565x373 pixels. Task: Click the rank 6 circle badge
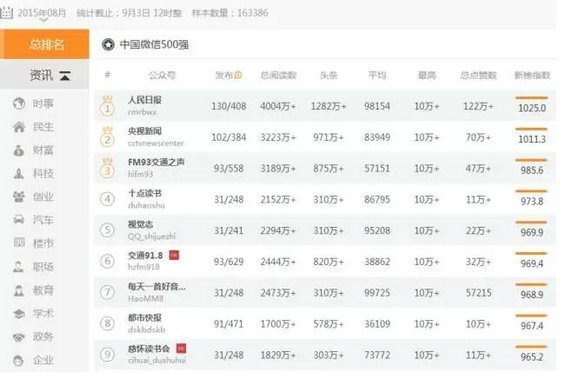[107, 261]
